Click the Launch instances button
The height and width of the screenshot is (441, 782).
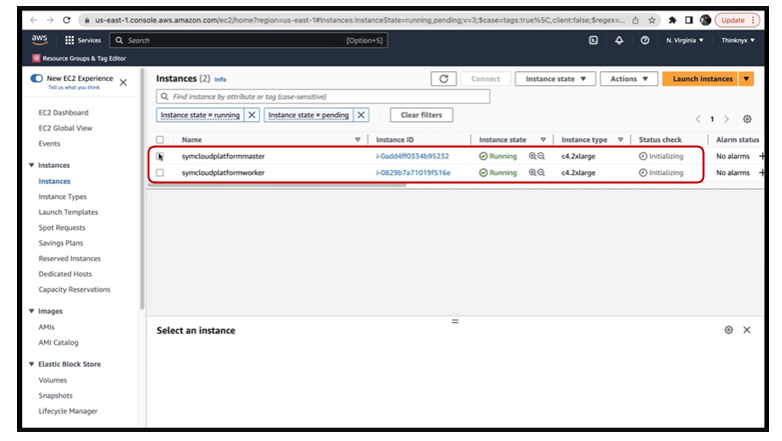(x=701, y=79)
